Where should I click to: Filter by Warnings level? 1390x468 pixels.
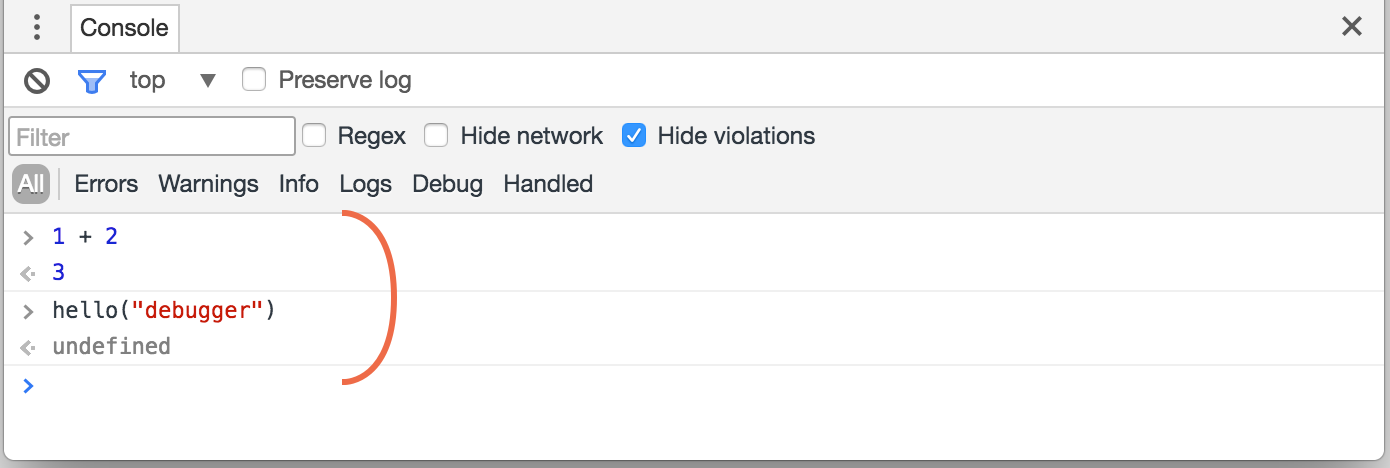click(x=208, y=184)
